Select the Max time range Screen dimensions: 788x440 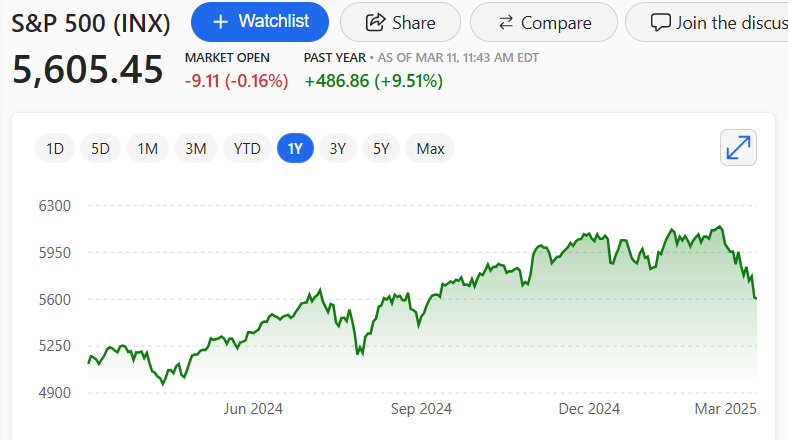(430, 149)
